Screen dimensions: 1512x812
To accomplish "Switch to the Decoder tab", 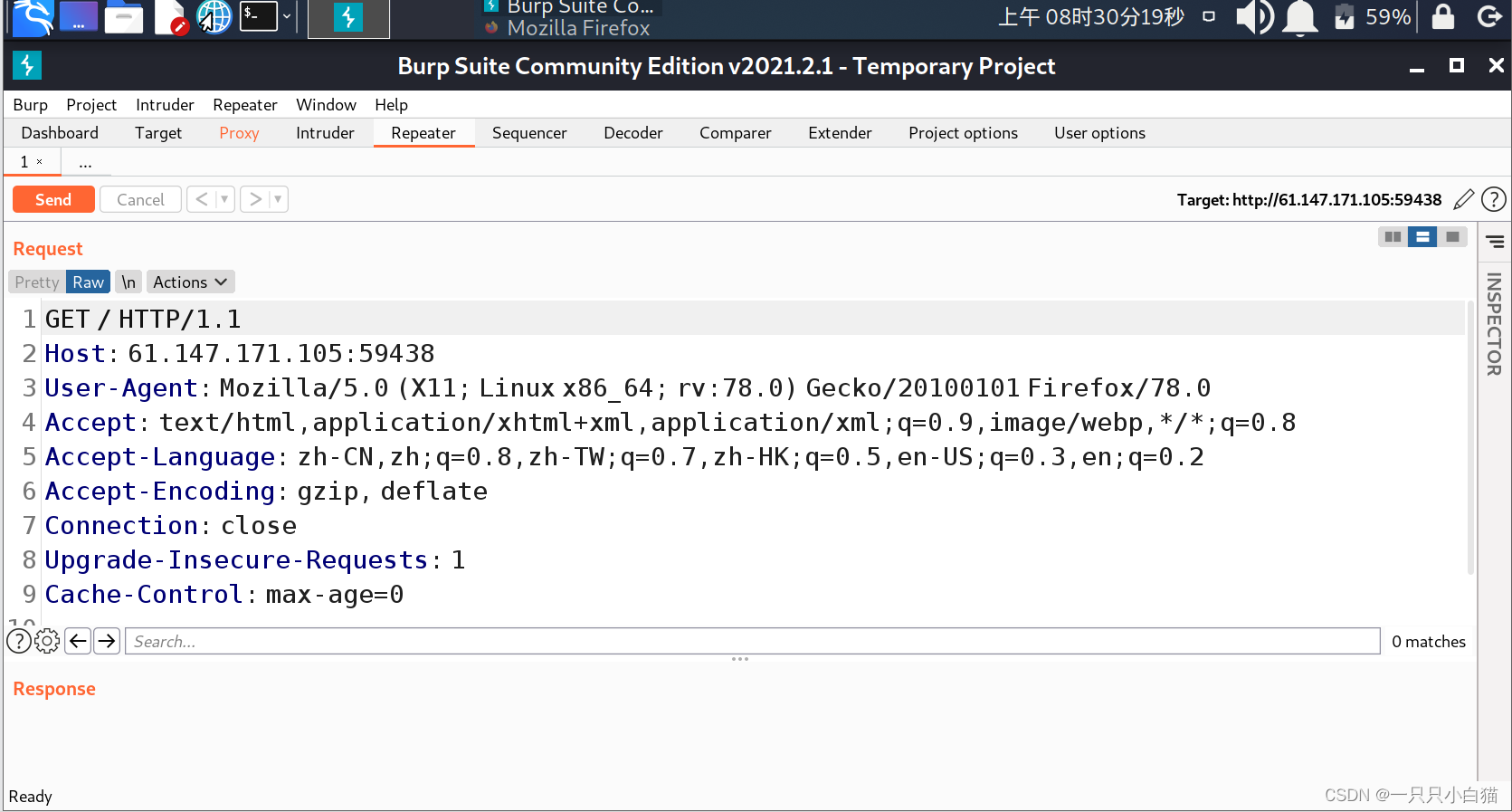I will pos(633,133).
